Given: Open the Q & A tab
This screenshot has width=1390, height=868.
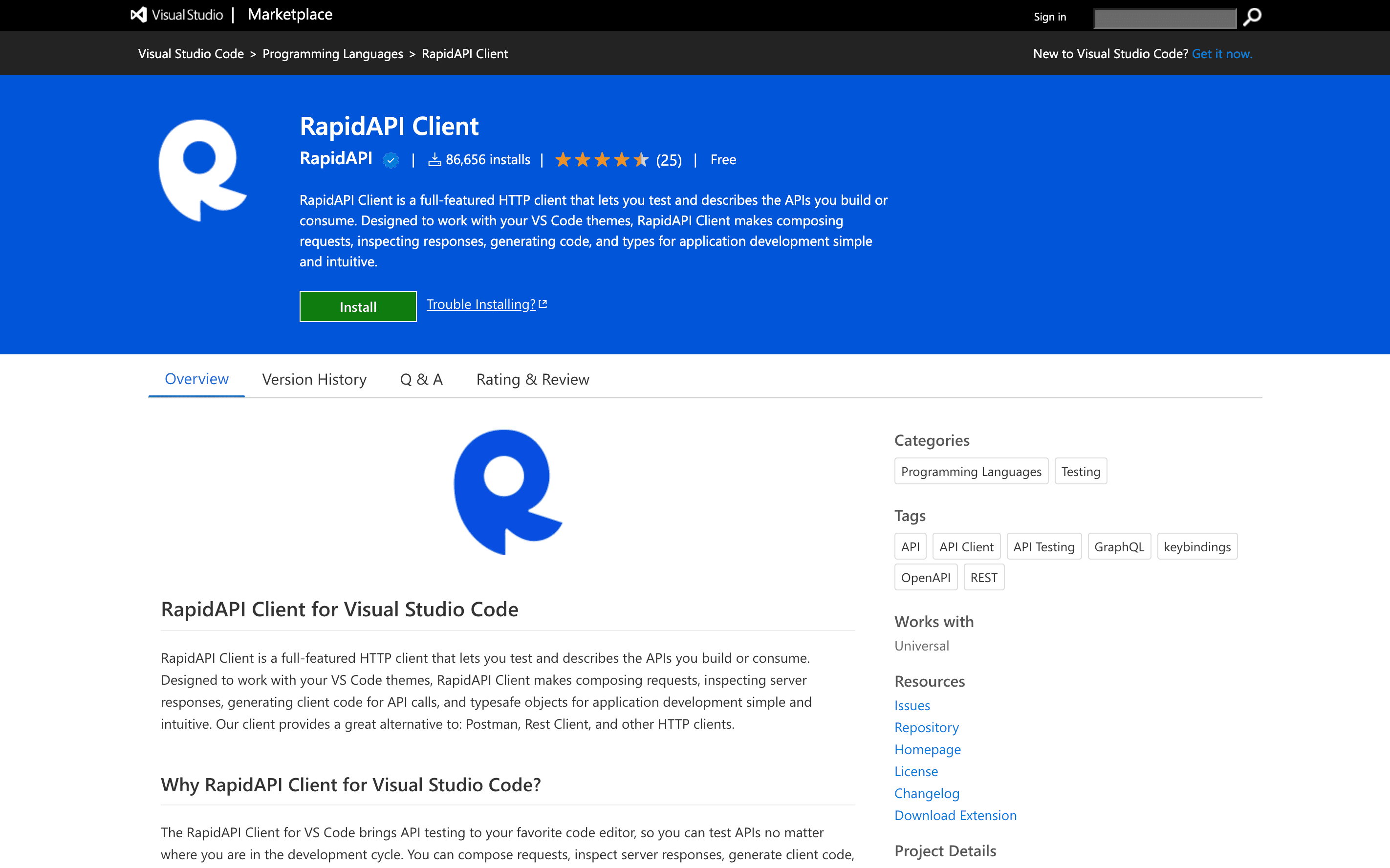Looking at the screenshot, I should click(x=421, y=379).
